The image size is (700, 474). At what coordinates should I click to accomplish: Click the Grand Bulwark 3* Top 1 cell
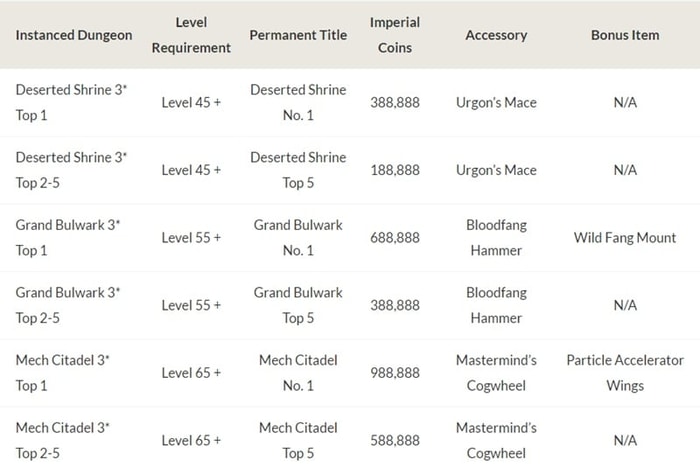tap(68, 237)
